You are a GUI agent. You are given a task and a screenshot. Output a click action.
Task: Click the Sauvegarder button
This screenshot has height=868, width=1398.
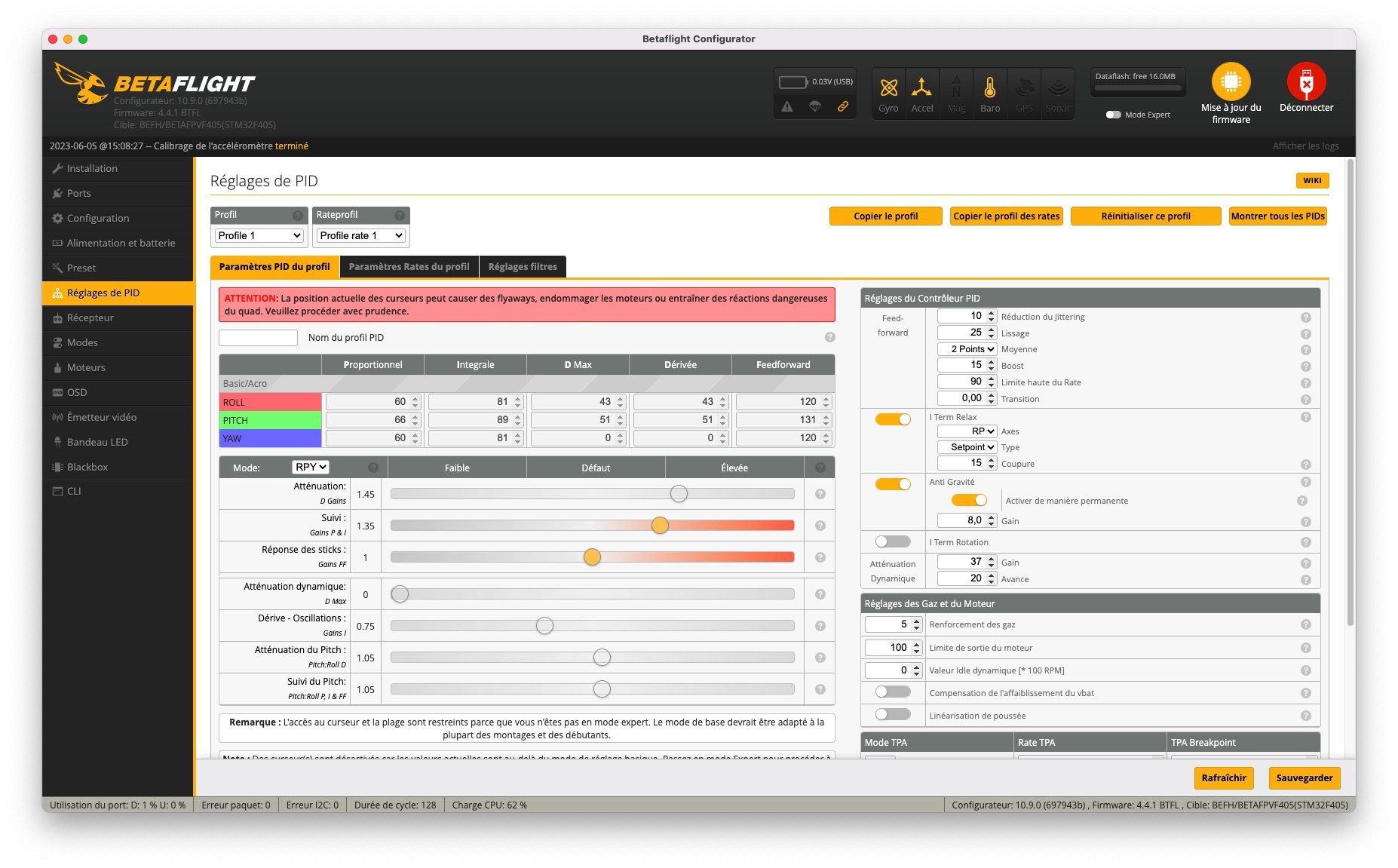[x=1304, y=778]
